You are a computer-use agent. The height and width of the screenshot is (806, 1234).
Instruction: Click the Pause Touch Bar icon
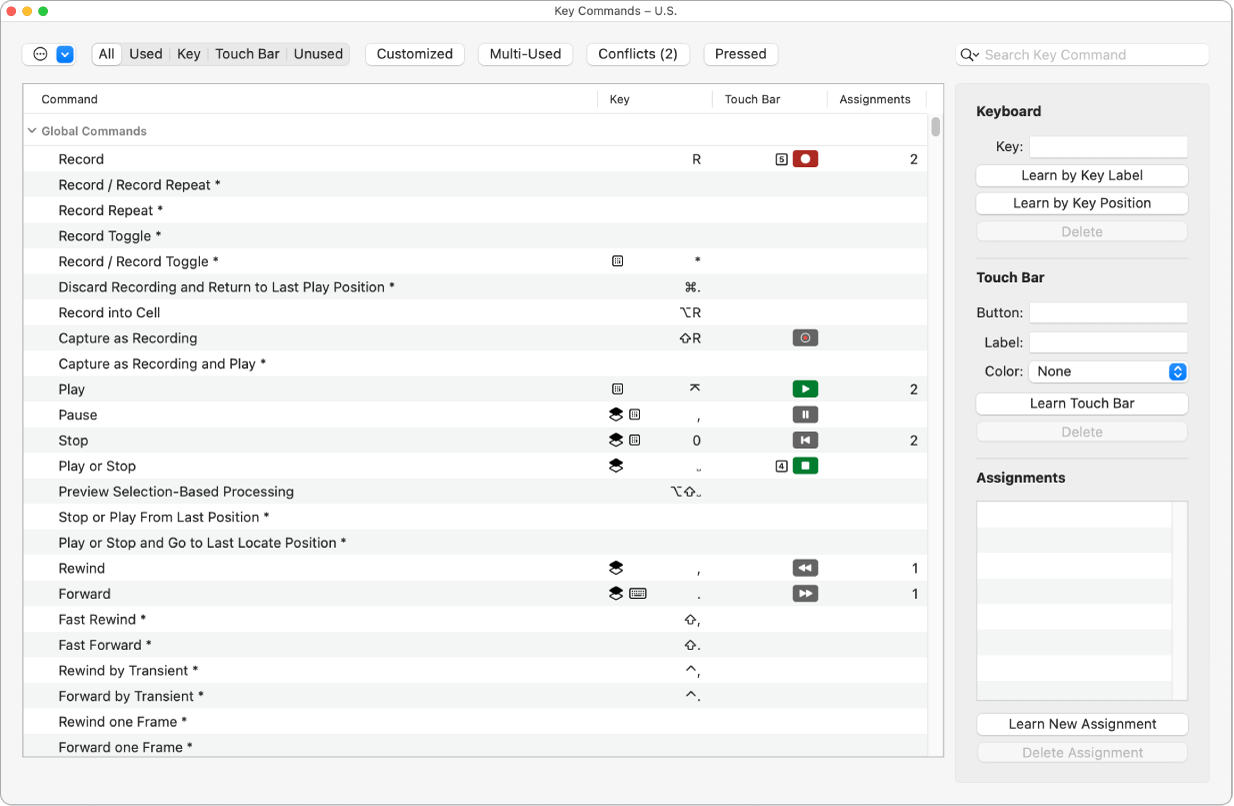(805, 415)
